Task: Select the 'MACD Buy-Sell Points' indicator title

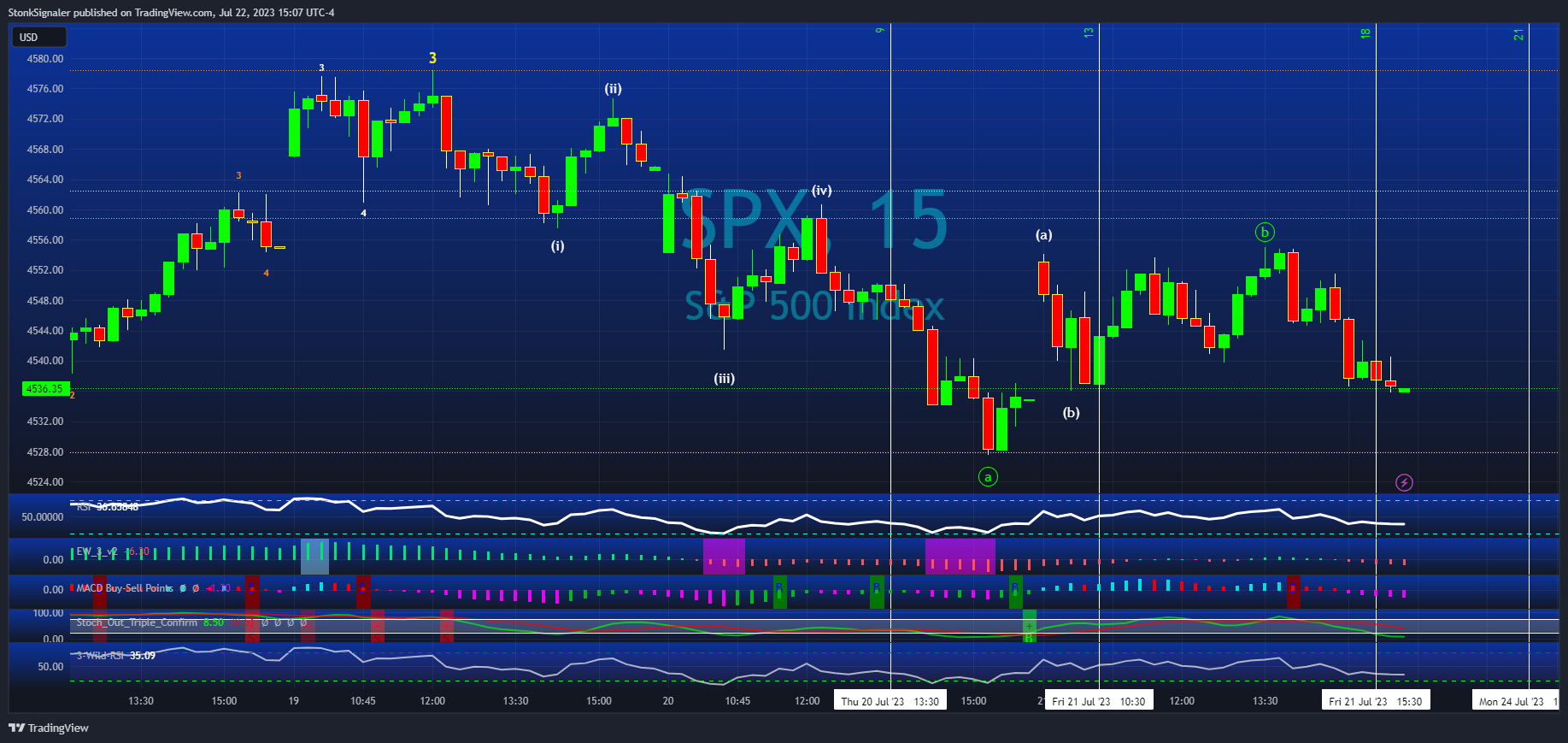Action: (125, 588)
